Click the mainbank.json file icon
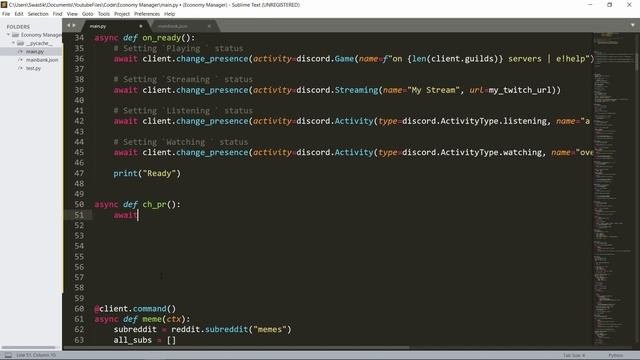Image resolution: width=640 pixels, height=360 pixels. click(20, 60)
